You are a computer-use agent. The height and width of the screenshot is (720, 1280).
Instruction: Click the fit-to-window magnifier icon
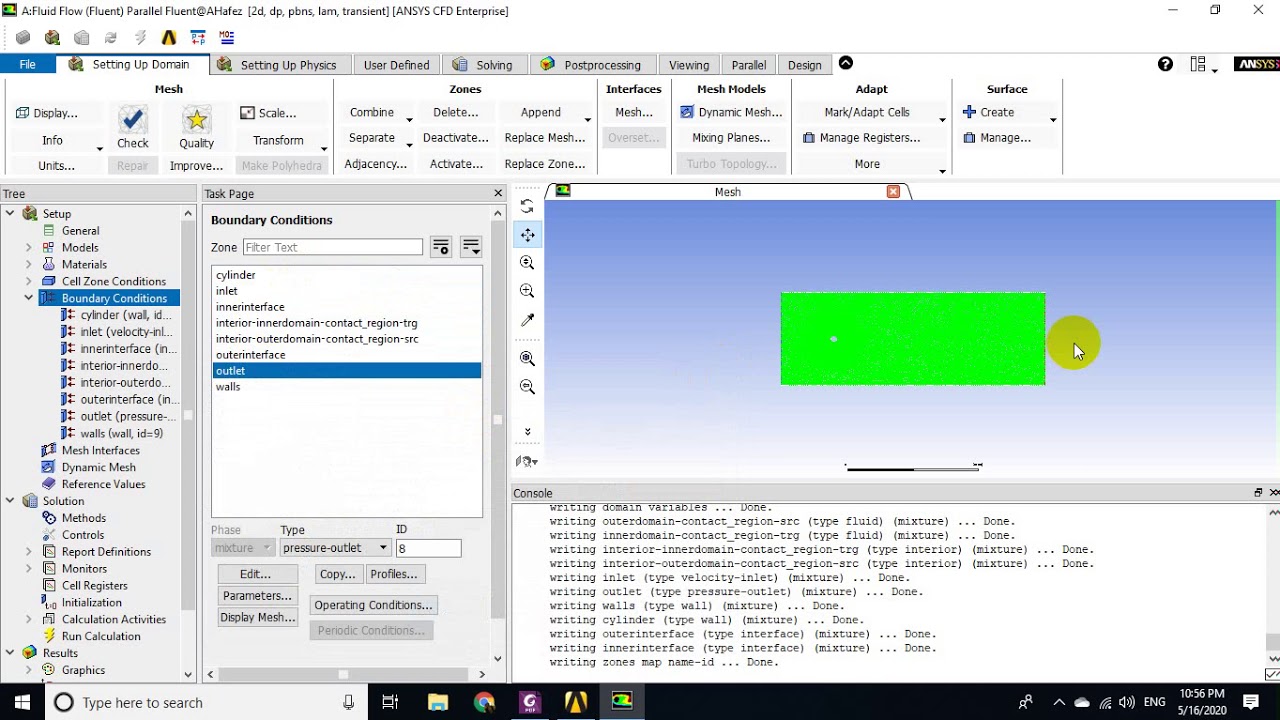tap(527, 359)
